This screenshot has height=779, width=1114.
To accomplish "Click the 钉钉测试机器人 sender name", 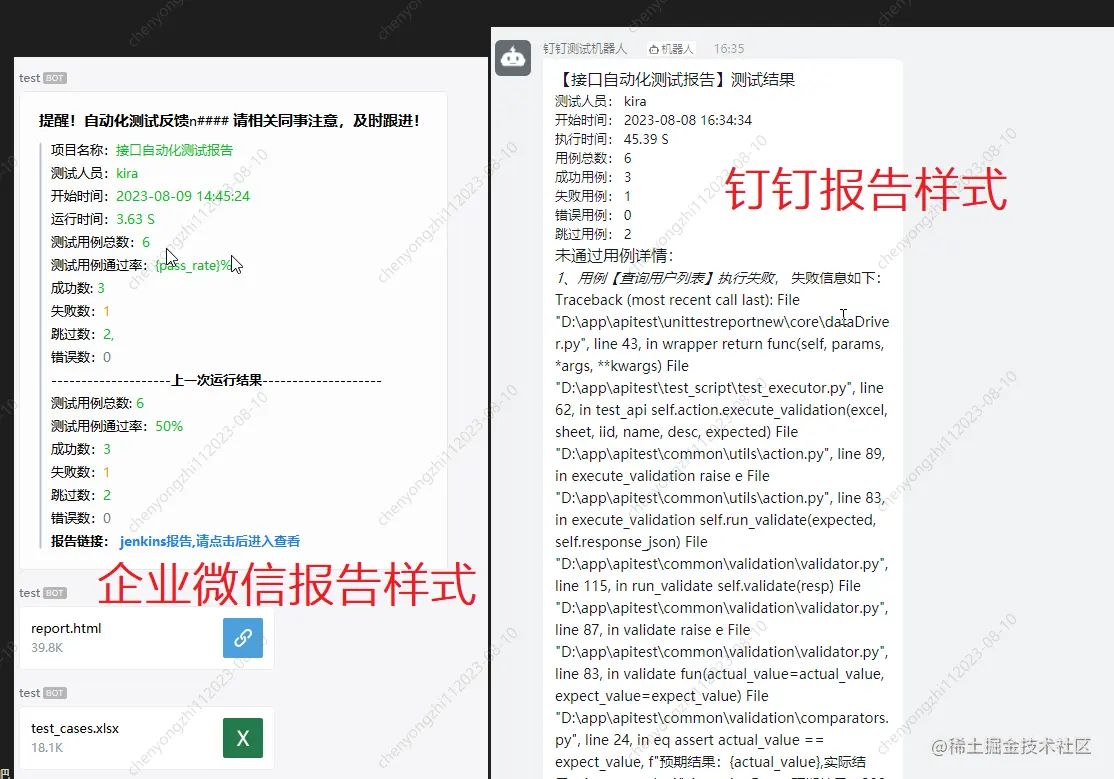I will coord(585,48).
